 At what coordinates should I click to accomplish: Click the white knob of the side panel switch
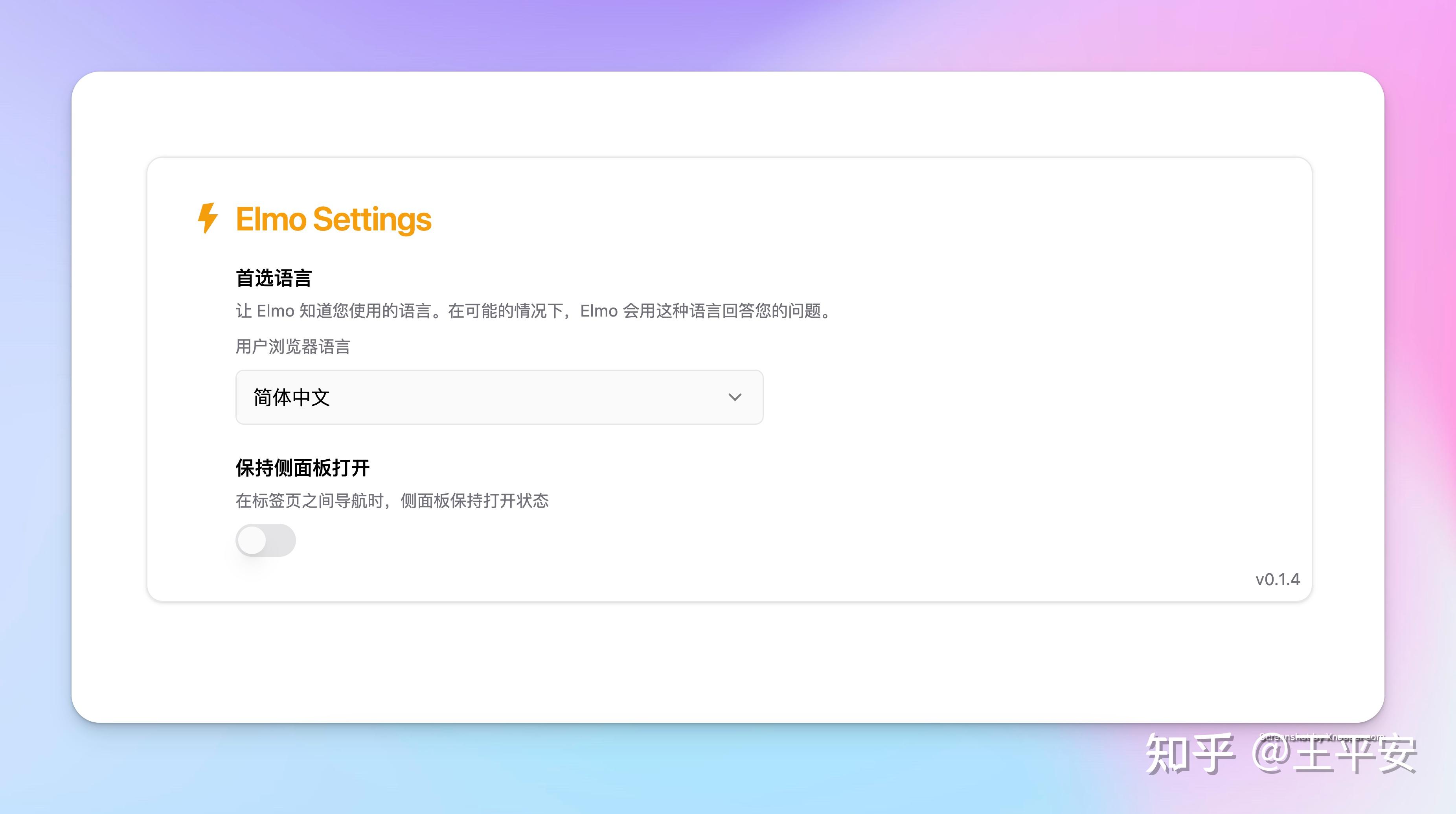[252, 540]
